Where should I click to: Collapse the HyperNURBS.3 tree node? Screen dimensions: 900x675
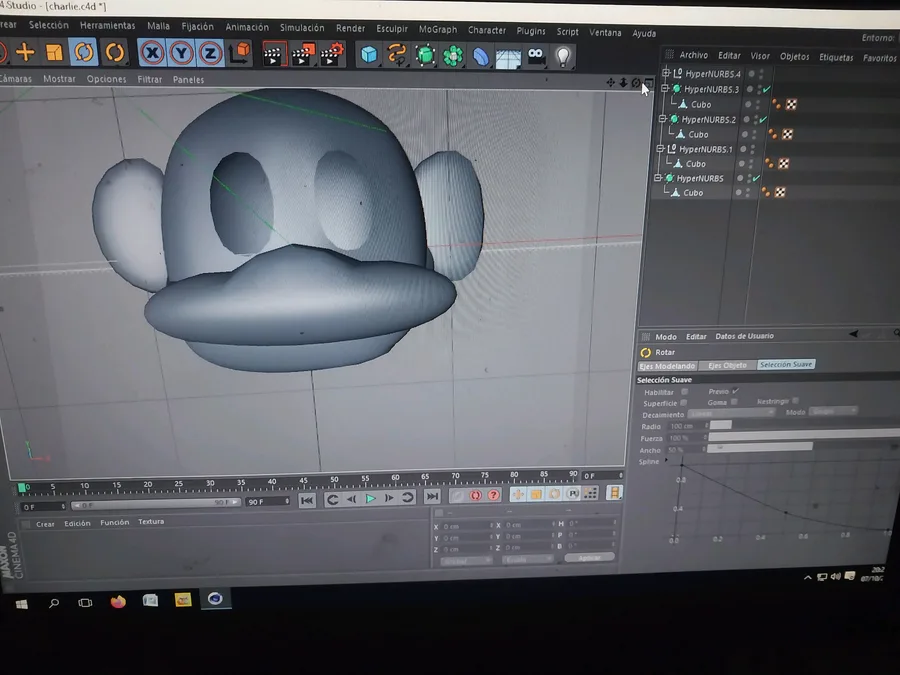(x=665, y=88)
